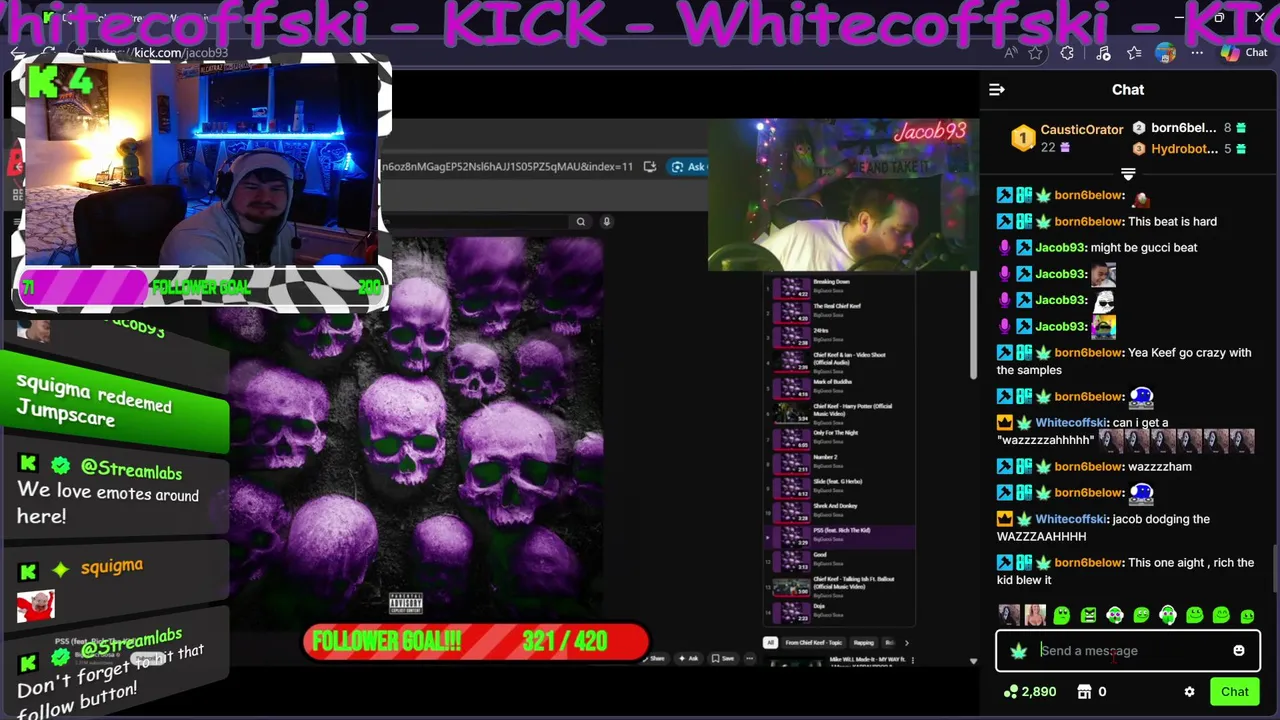Insert the angry green square emote
The width and height of the screenshot is (1280, 720).
tap(1088, 616)
